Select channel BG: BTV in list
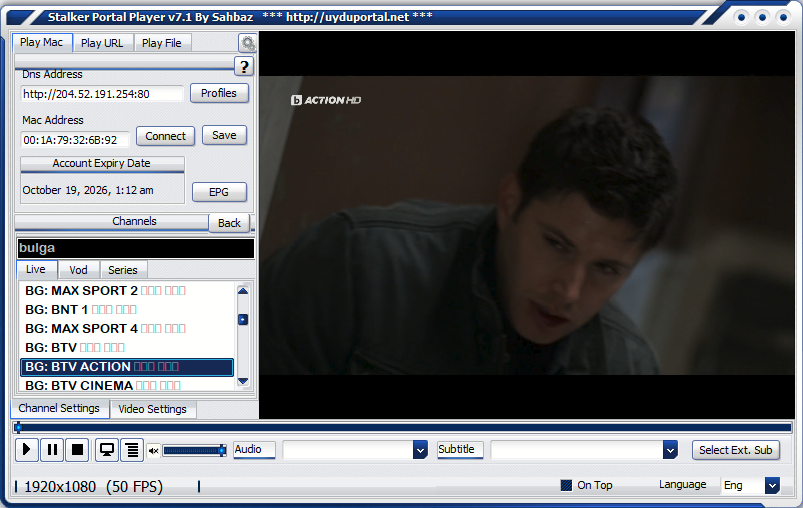Screen dimensions: 803x508 (126, 347)
